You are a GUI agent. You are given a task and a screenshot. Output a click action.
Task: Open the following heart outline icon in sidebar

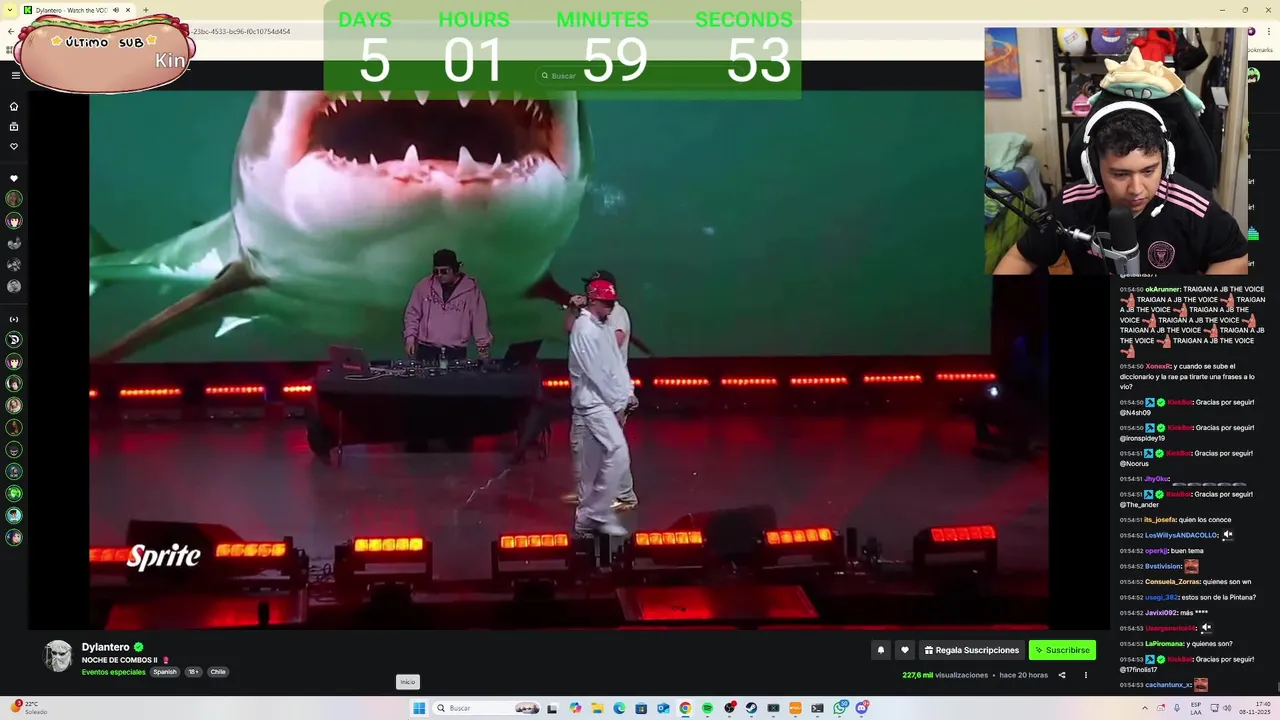pos(14,146)
